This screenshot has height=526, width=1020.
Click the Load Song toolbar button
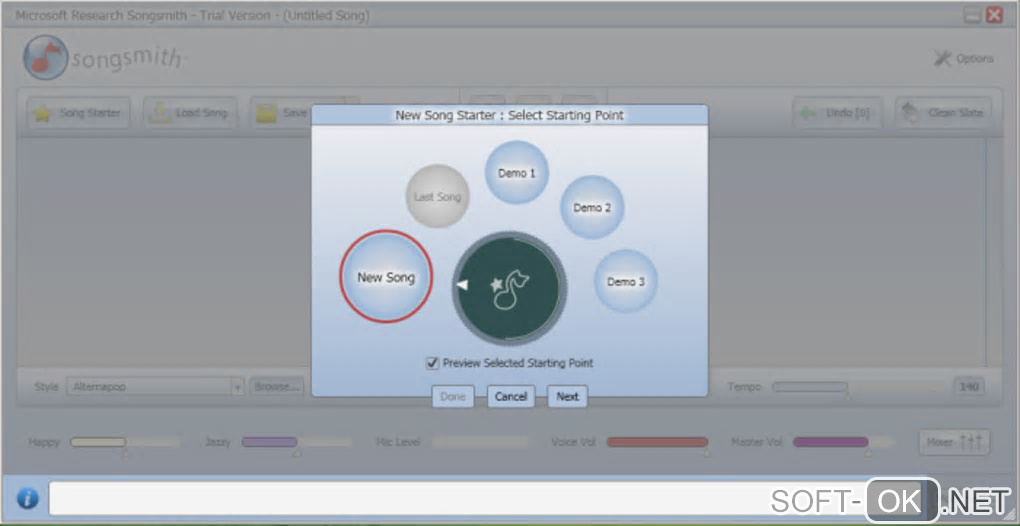(189, 113)
